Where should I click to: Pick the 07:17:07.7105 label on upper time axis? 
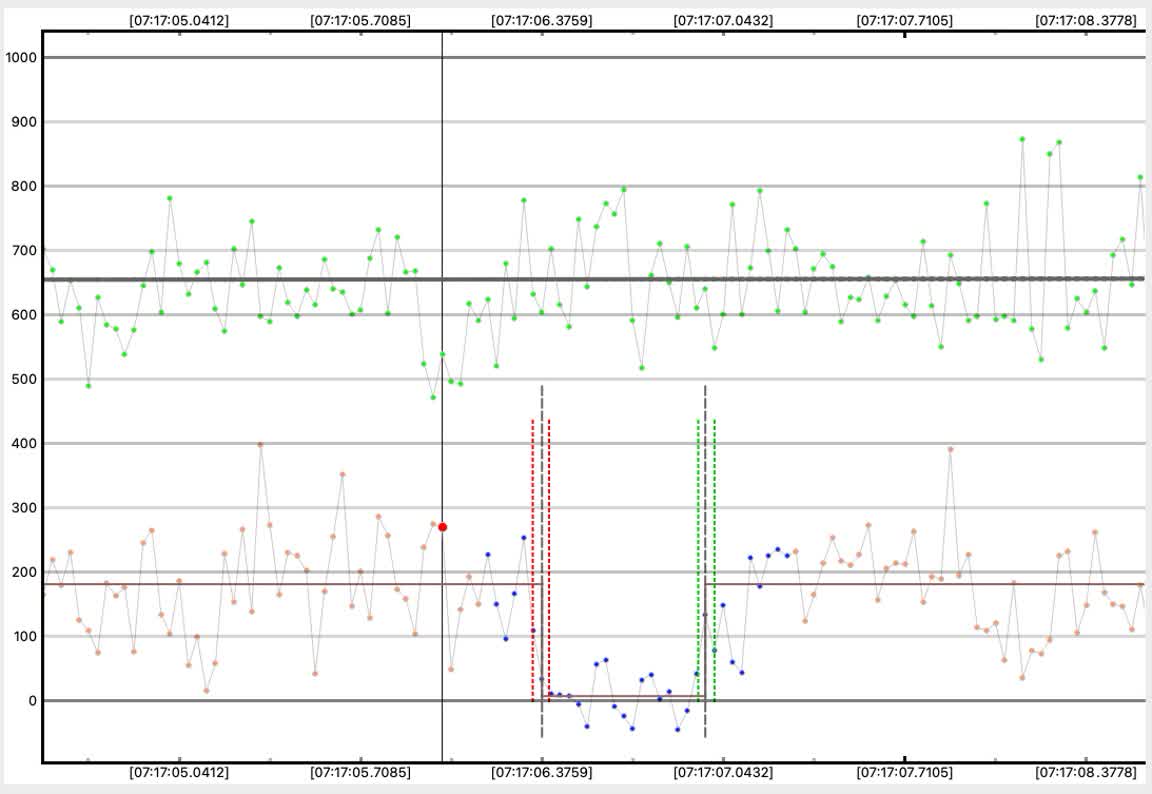tap(904, 19)
